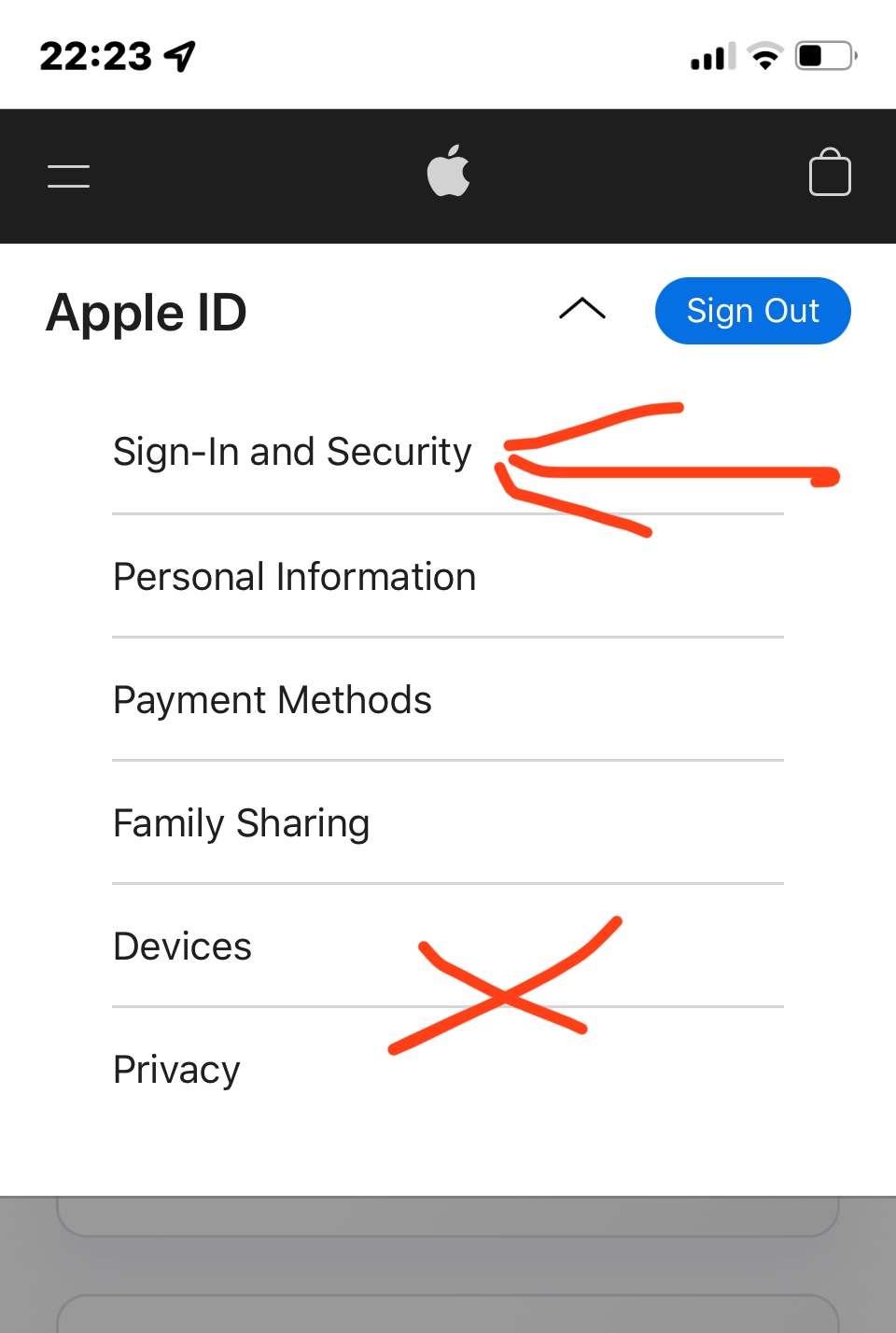Tap the battery indicator icon

pyautogui.click(x=825, y=56)
